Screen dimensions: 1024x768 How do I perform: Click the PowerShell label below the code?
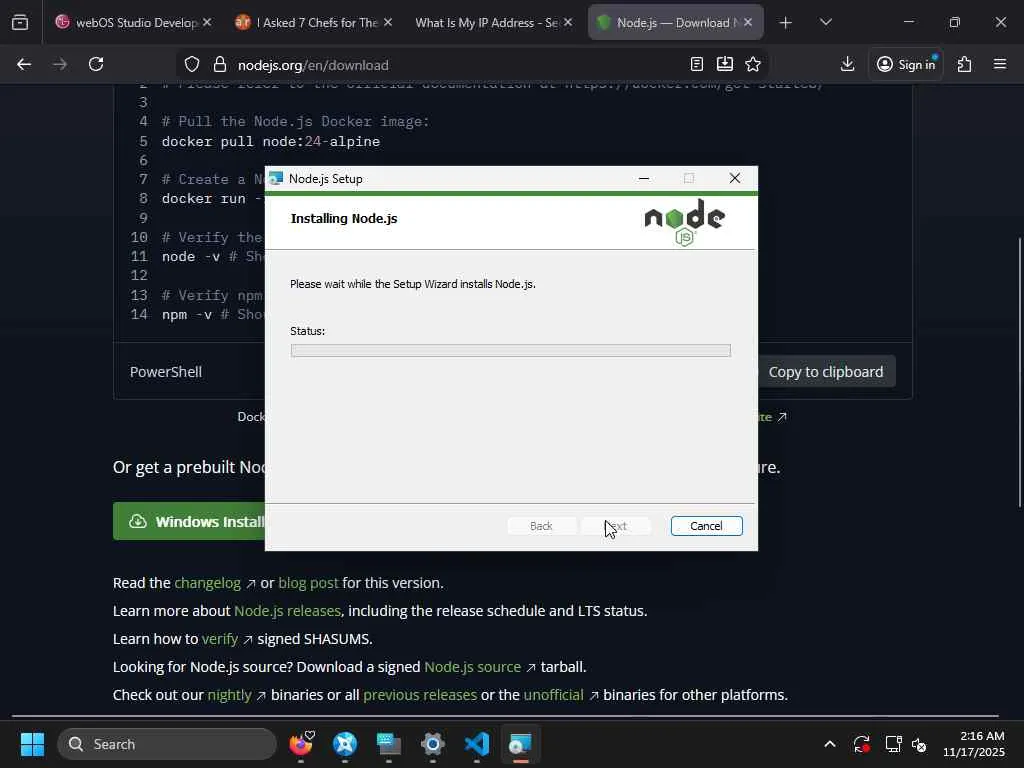click(x=166, y=372)
